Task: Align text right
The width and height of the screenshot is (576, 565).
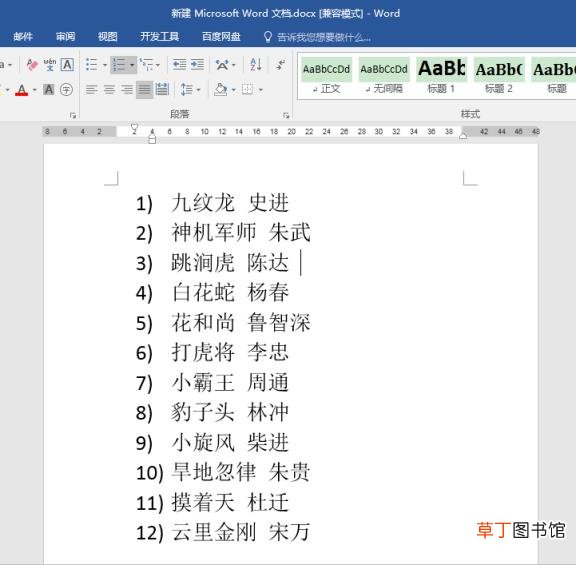Action: pyautogui.click(x=127, y=89)
